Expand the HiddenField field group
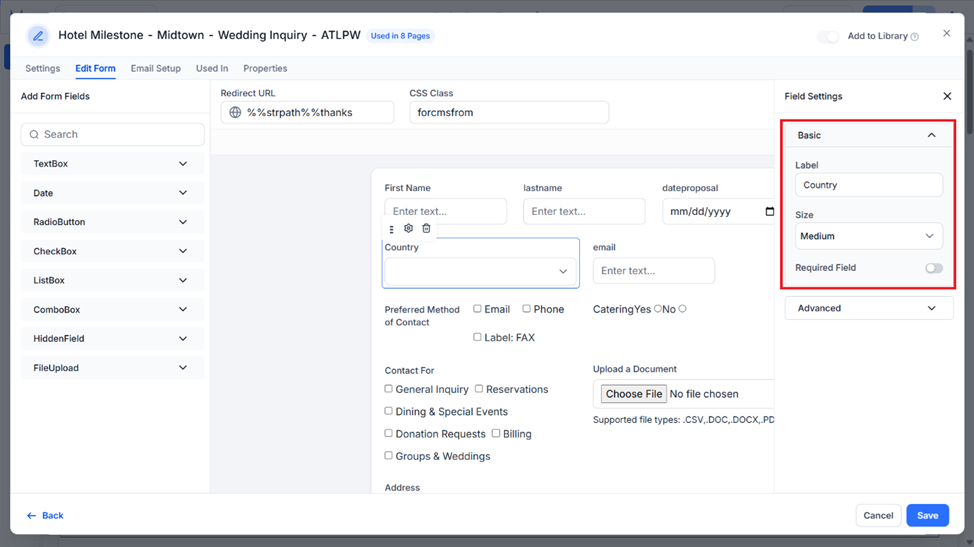The height and width of the screenshot is (547, 974). pyautogui.click(x=112, y=338)
